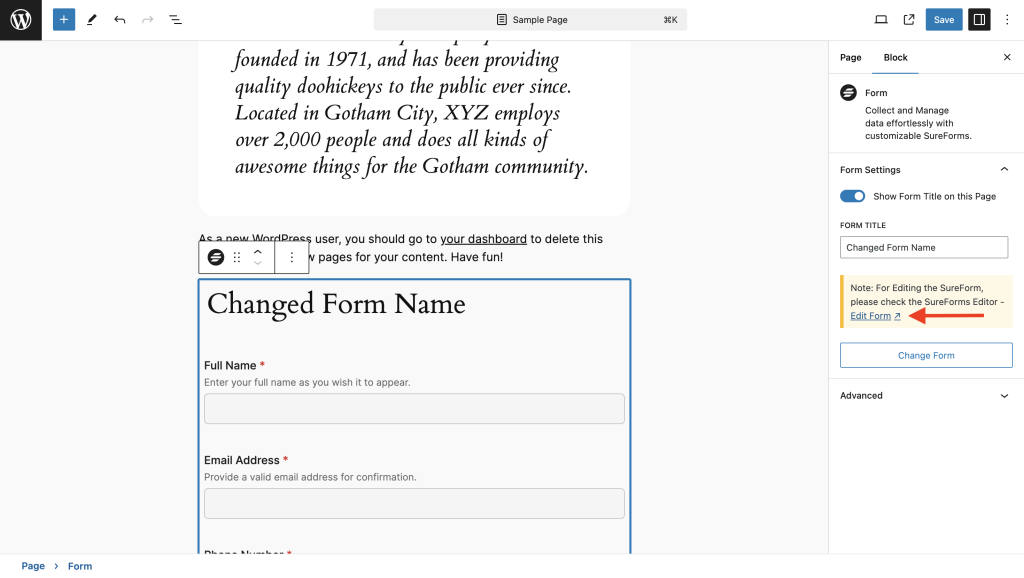Open View Page external link icon
Screen dimensions: 1024x578
coord(909,20)
